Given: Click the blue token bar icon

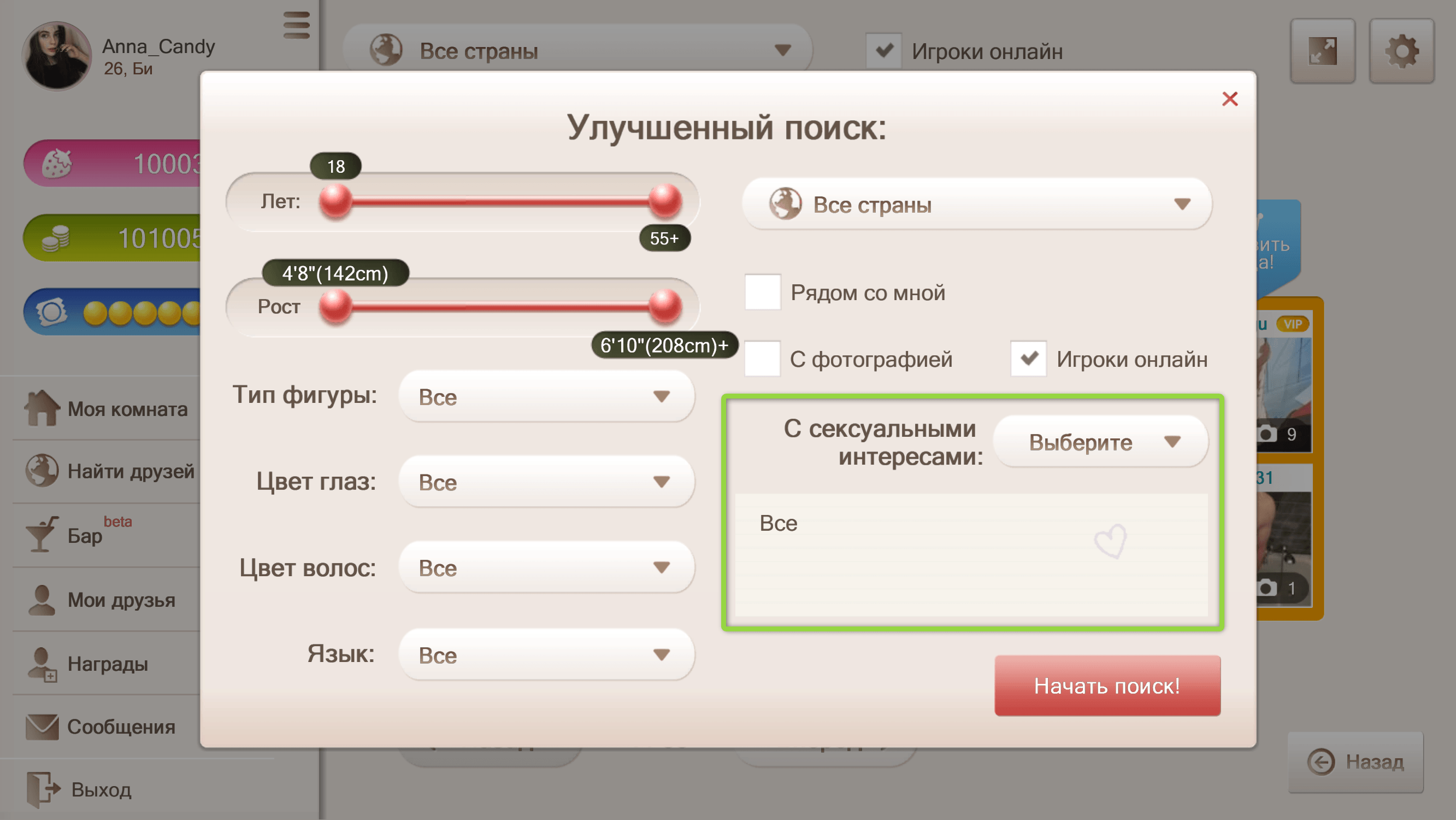Looking at the screenshot, I should point(51,312).
